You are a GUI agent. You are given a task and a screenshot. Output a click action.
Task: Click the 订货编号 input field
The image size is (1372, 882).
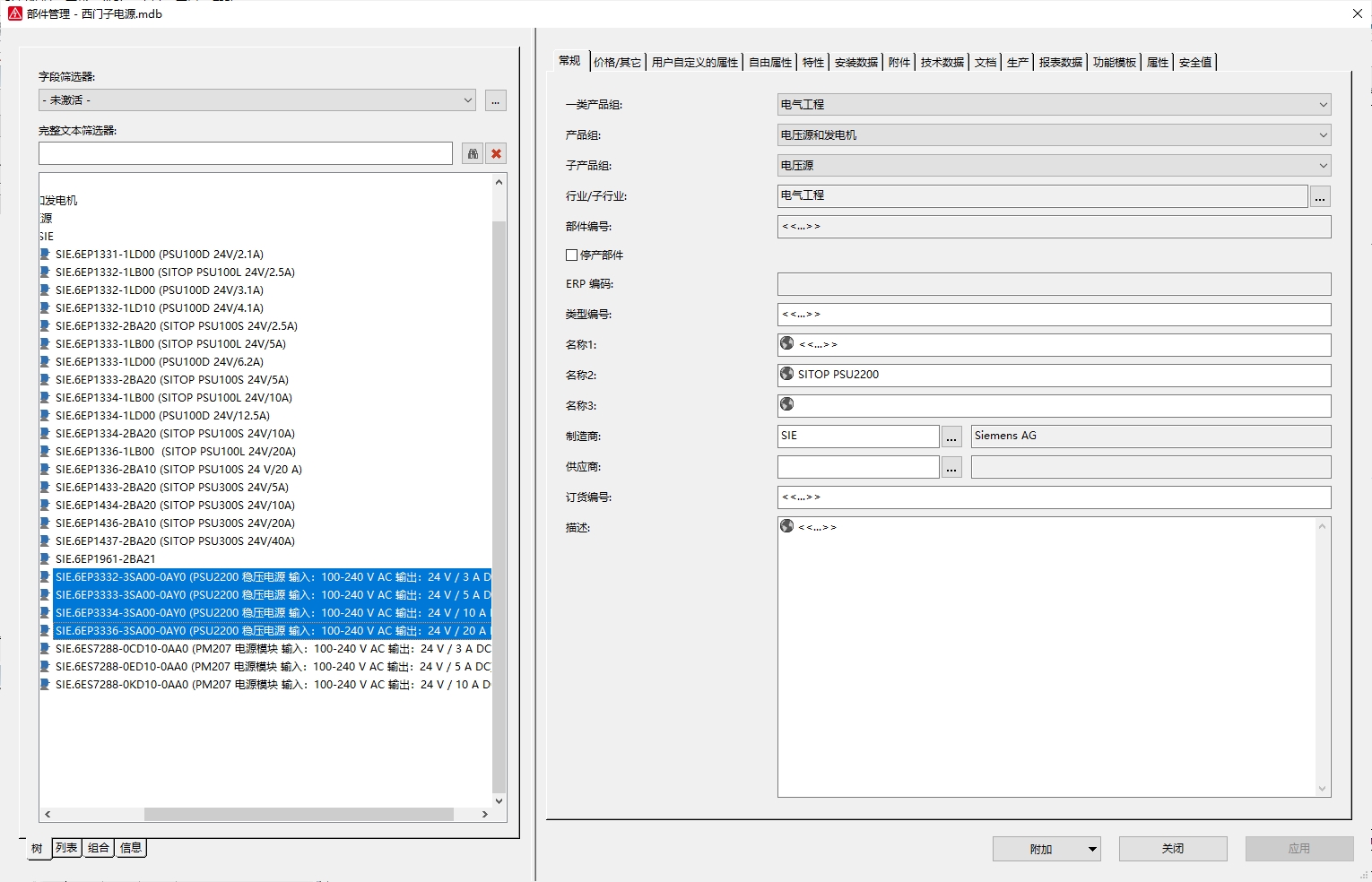point(1055,497)
